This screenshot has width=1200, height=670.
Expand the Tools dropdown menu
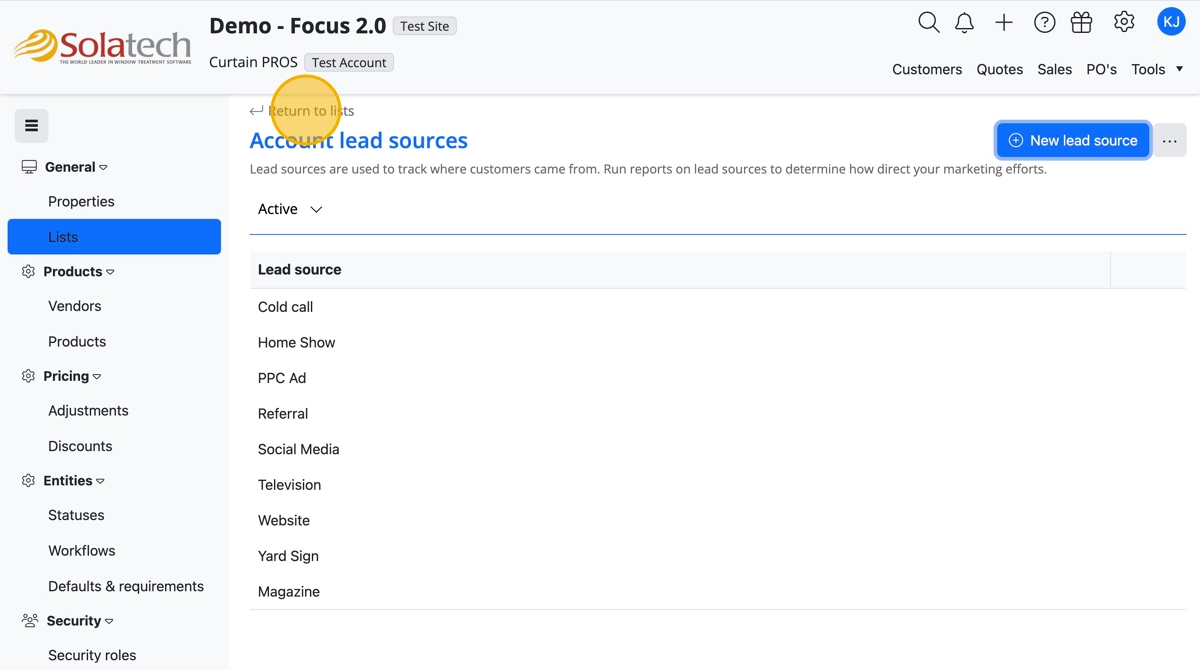1157,69
